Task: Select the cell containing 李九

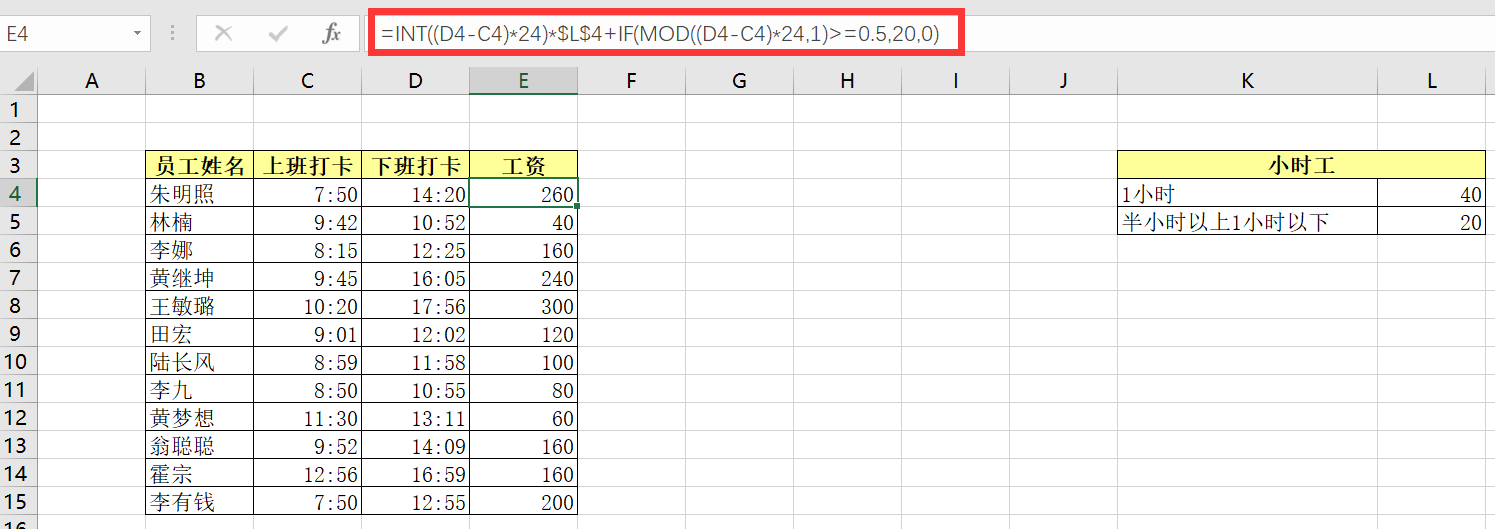Action: [x=200, y=389]
